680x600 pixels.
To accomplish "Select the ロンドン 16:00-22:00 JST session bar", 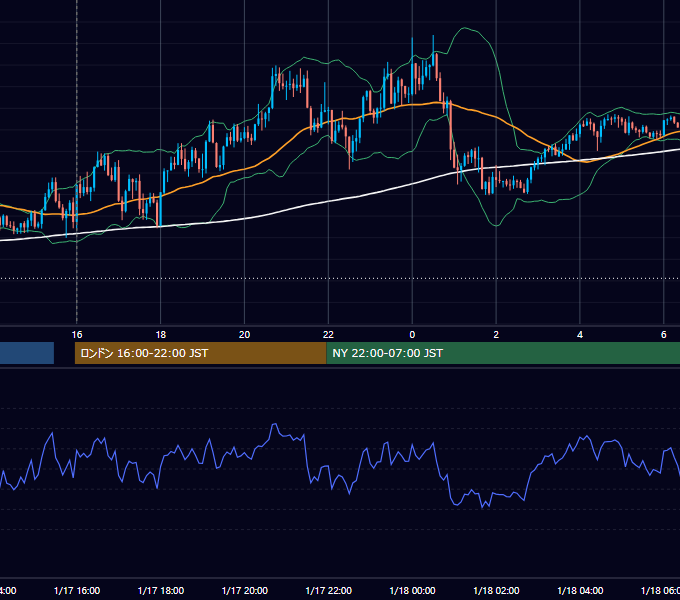I will pyautogui.click(x=200, y=353).
